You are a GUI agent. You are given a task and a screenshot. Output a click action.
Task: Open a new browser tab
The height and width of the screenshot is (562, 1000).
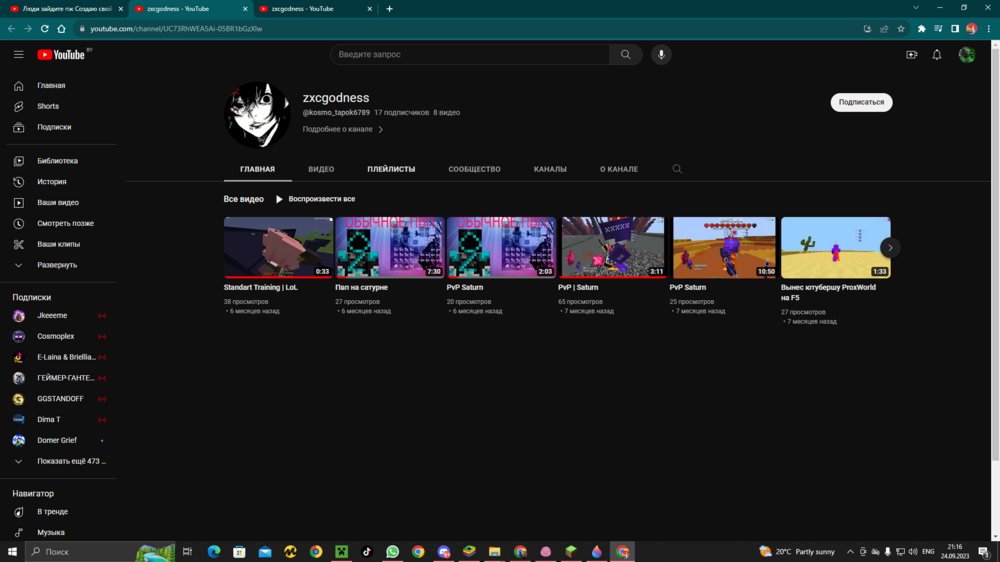pos(390,9)
